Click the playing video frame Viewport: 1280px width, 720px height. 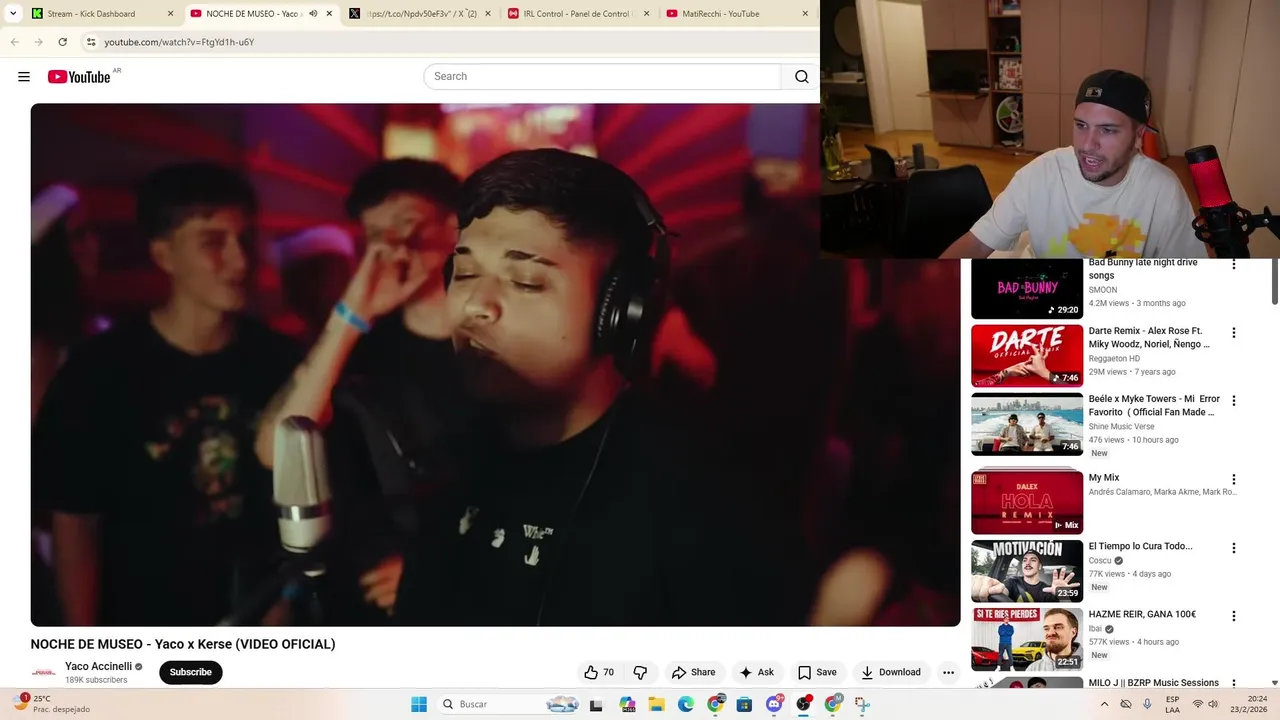click(x=495, y=365)
